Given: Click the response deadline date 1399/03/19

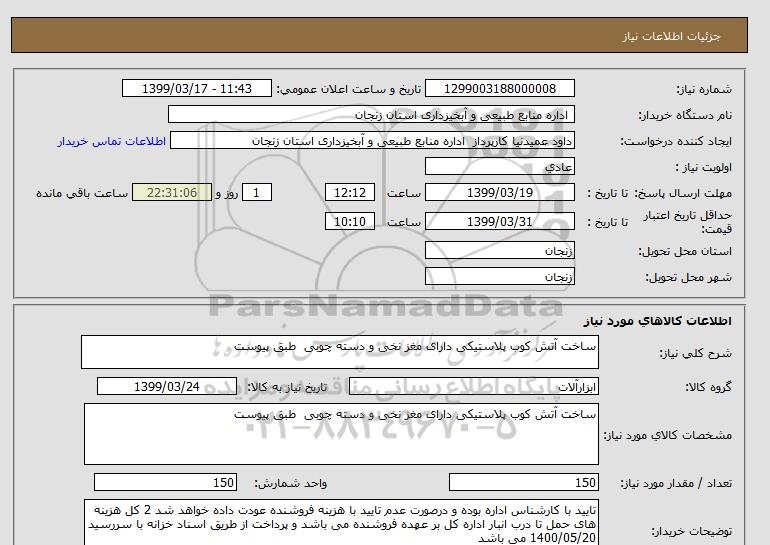Looking at the screenshot, I should [499, 192].
